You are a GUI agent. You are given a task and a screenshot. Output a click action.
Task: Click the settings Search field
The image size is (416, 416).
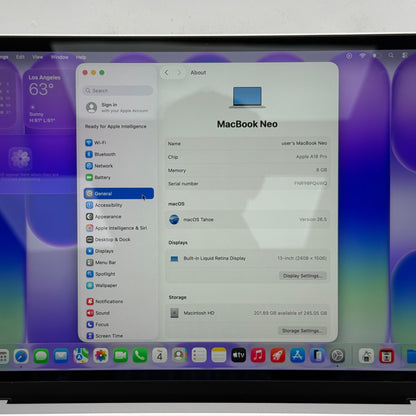click(118, 90)
